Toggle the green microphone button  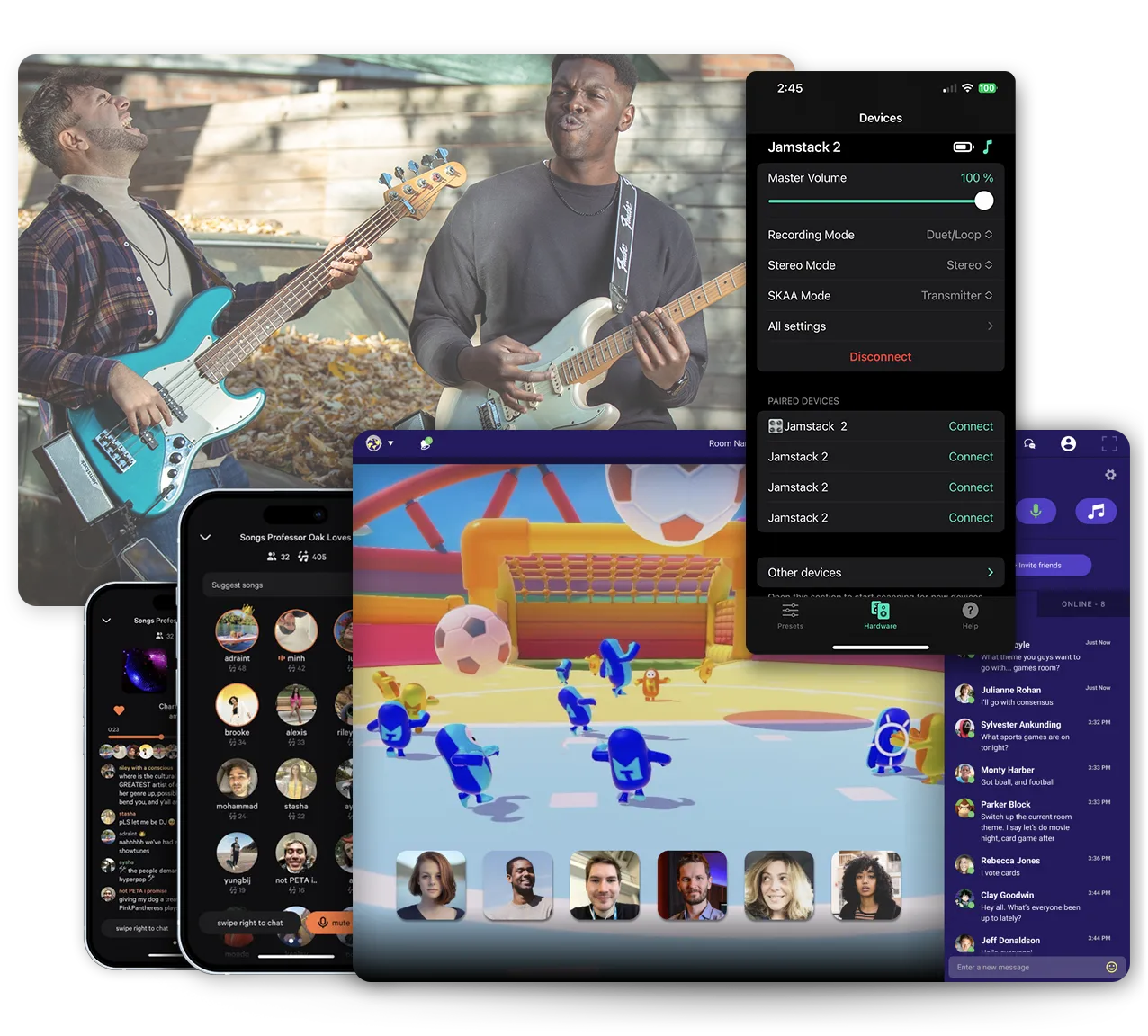(x=1036, y=512)
